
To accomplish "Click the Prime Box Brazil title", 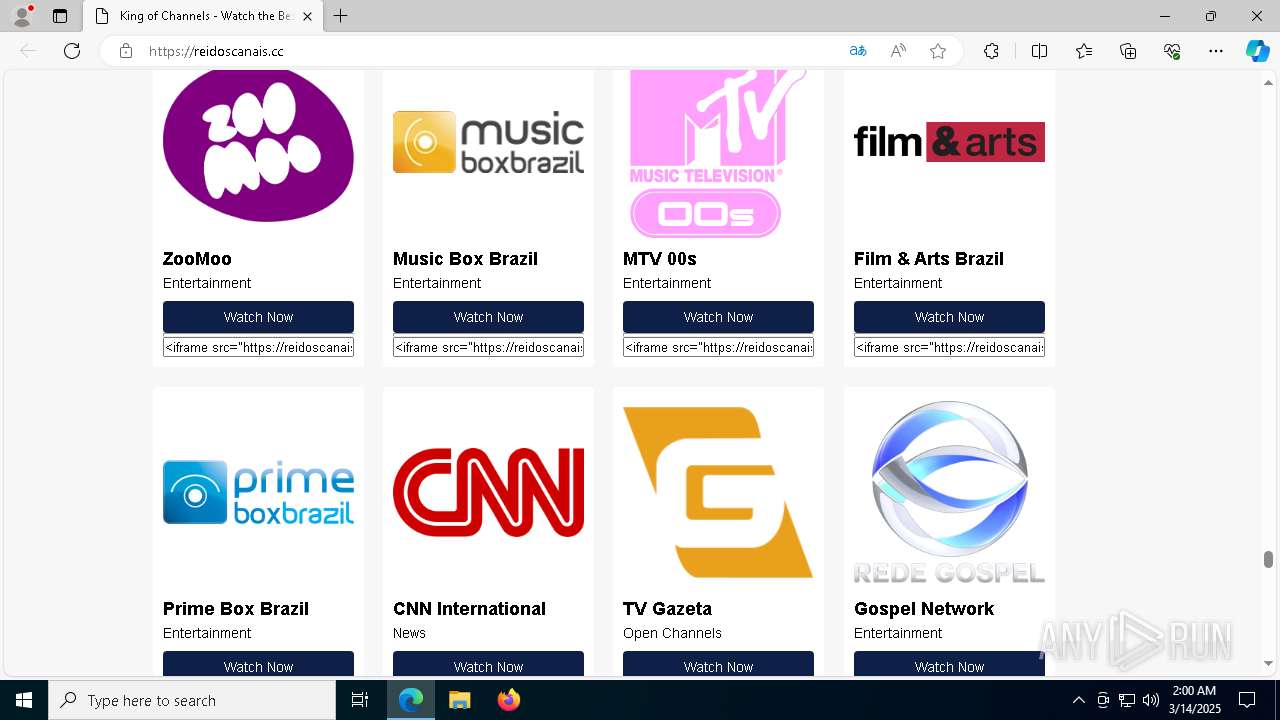I will (x=236, y=609).
